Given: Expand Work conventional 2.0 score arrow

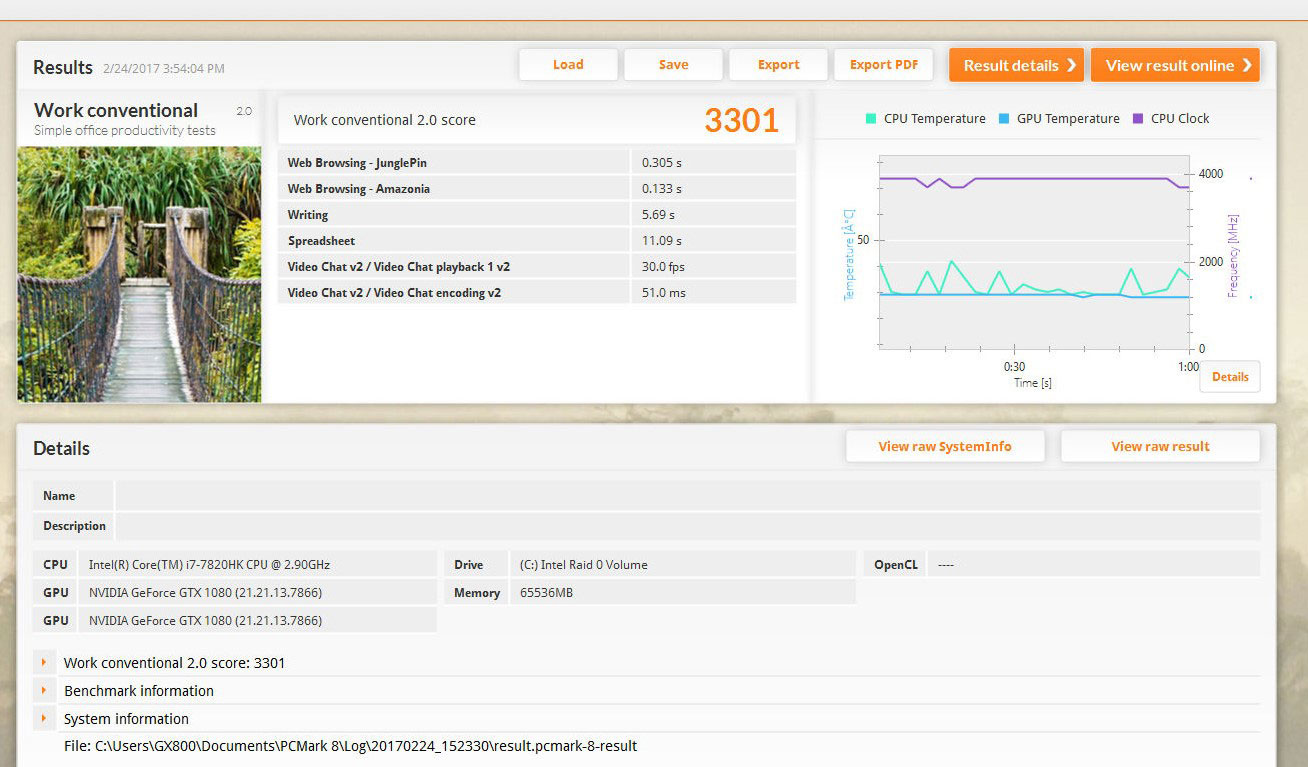Looking at the screenshot, I should [44, 662].
